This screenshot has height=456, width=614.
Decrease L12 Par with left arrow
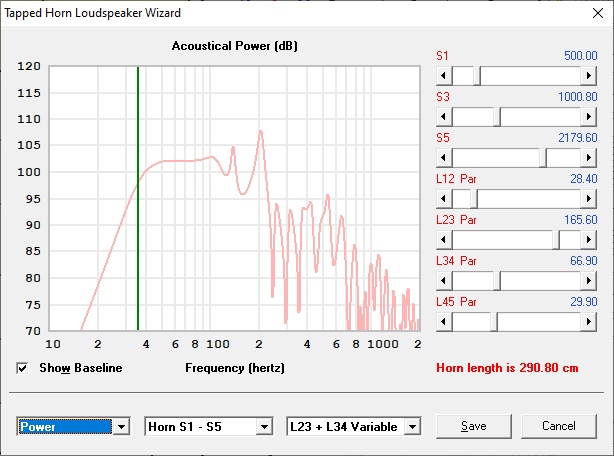[444, 199]
